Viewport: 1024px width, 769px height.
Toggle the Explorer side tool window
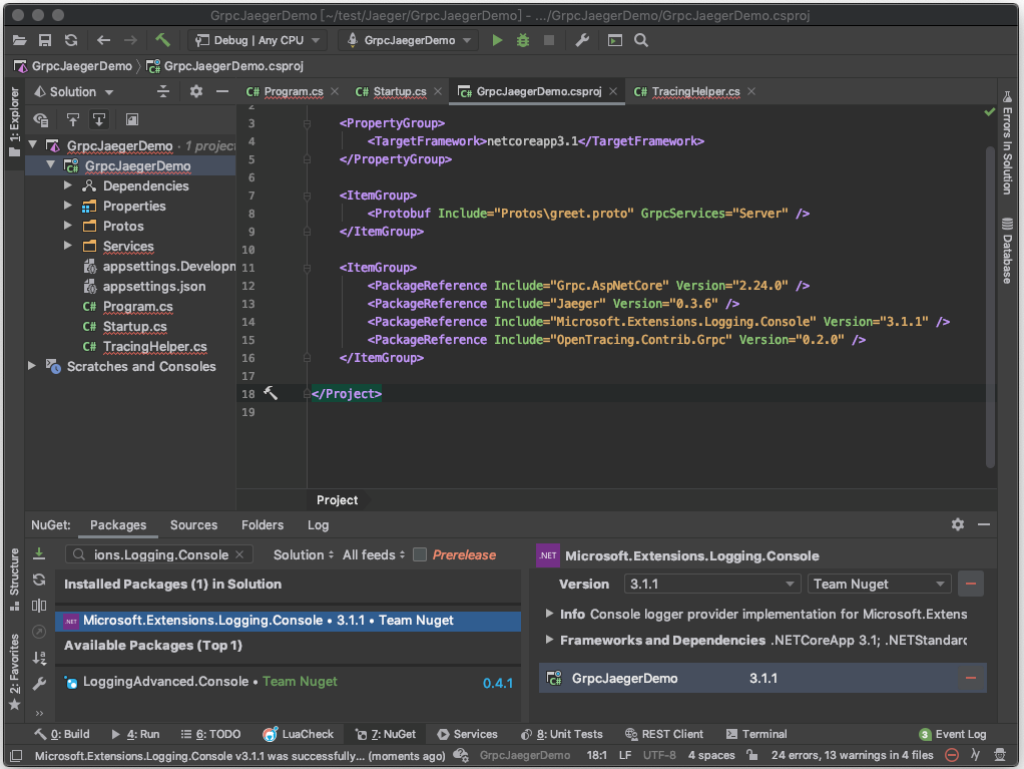coord(14,122)
